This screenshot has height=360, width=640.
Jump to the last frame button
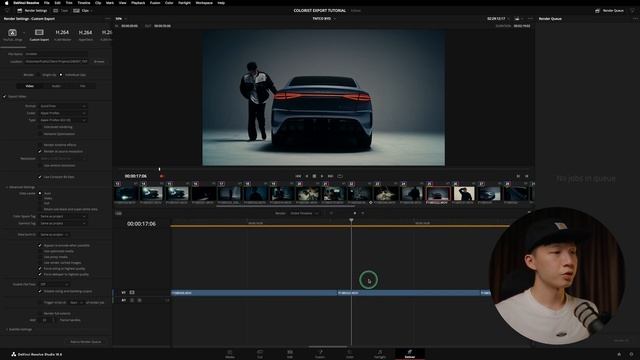pos(331,176)
